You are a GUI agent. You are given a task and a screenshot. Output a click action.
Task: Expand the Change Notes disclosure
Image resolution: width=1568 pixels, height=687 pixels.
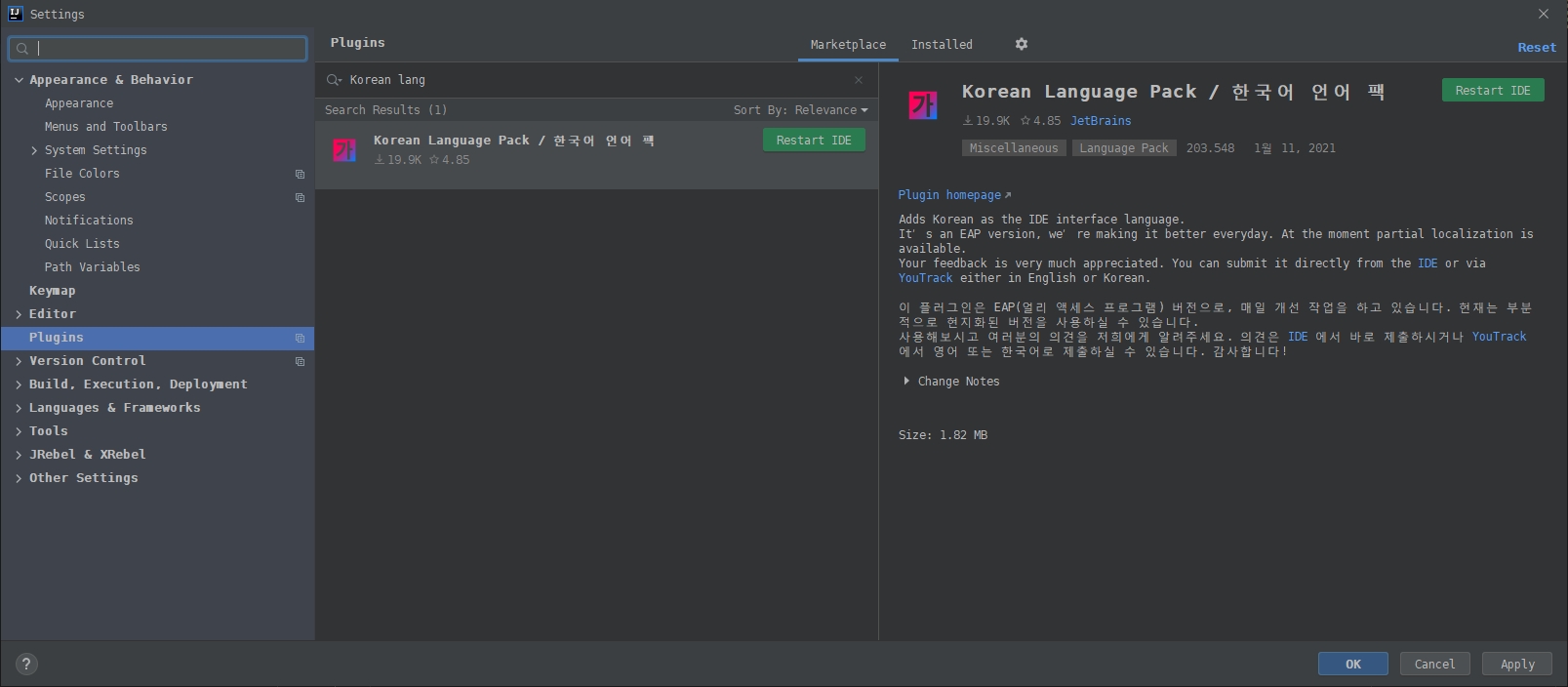pos(906,382)
